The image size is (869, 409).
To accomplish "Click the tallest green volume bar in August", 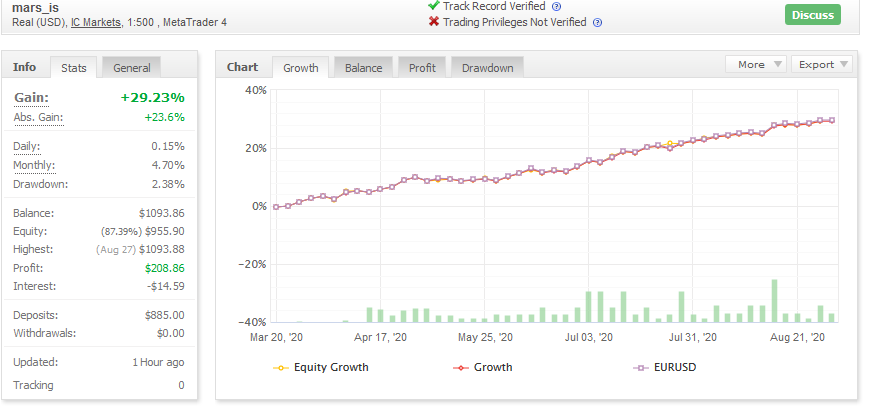I will (774, 301).
